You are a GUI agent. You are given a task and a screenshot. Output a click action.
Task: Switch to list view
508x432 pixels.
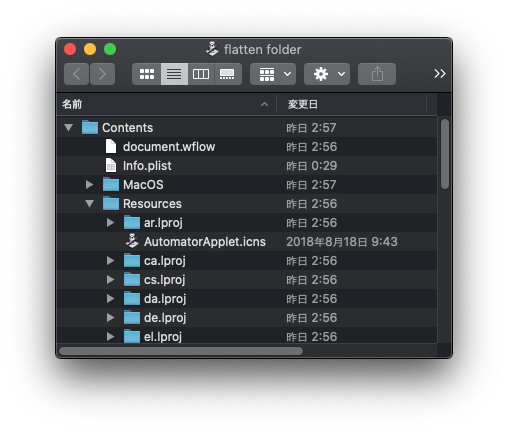pyautogui.click(x=174, y=74)
